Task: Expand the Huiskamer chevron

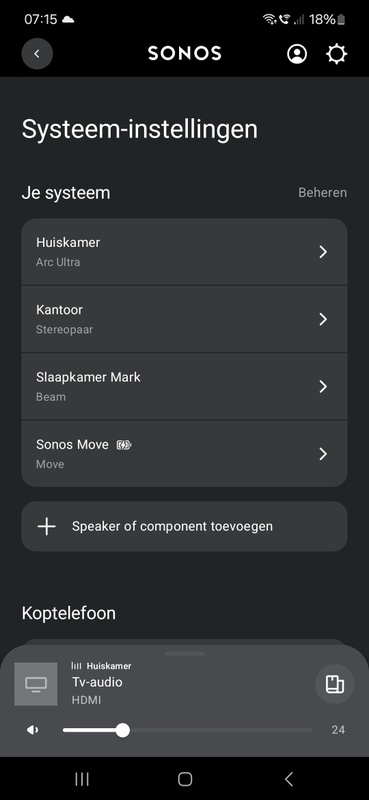Action: pyautogui.click(x=323, y=252)
